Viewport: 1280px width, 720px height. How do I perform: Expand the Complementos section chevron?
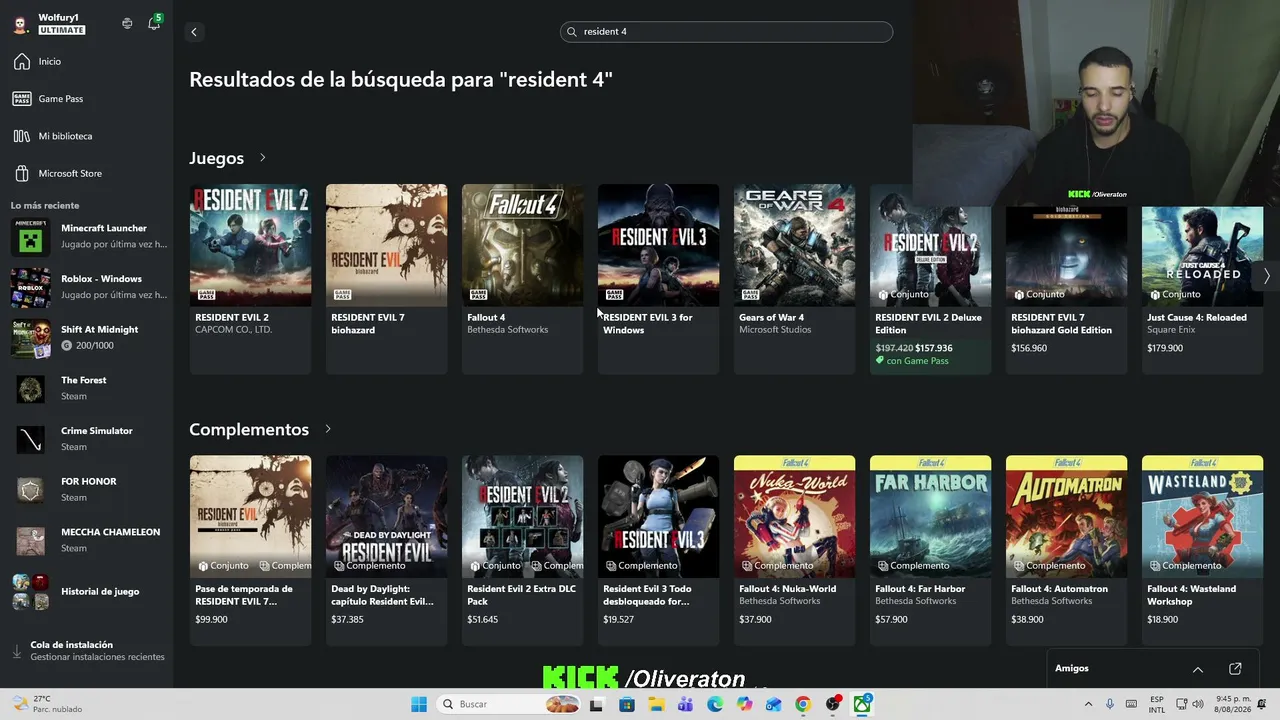[328, 429]
